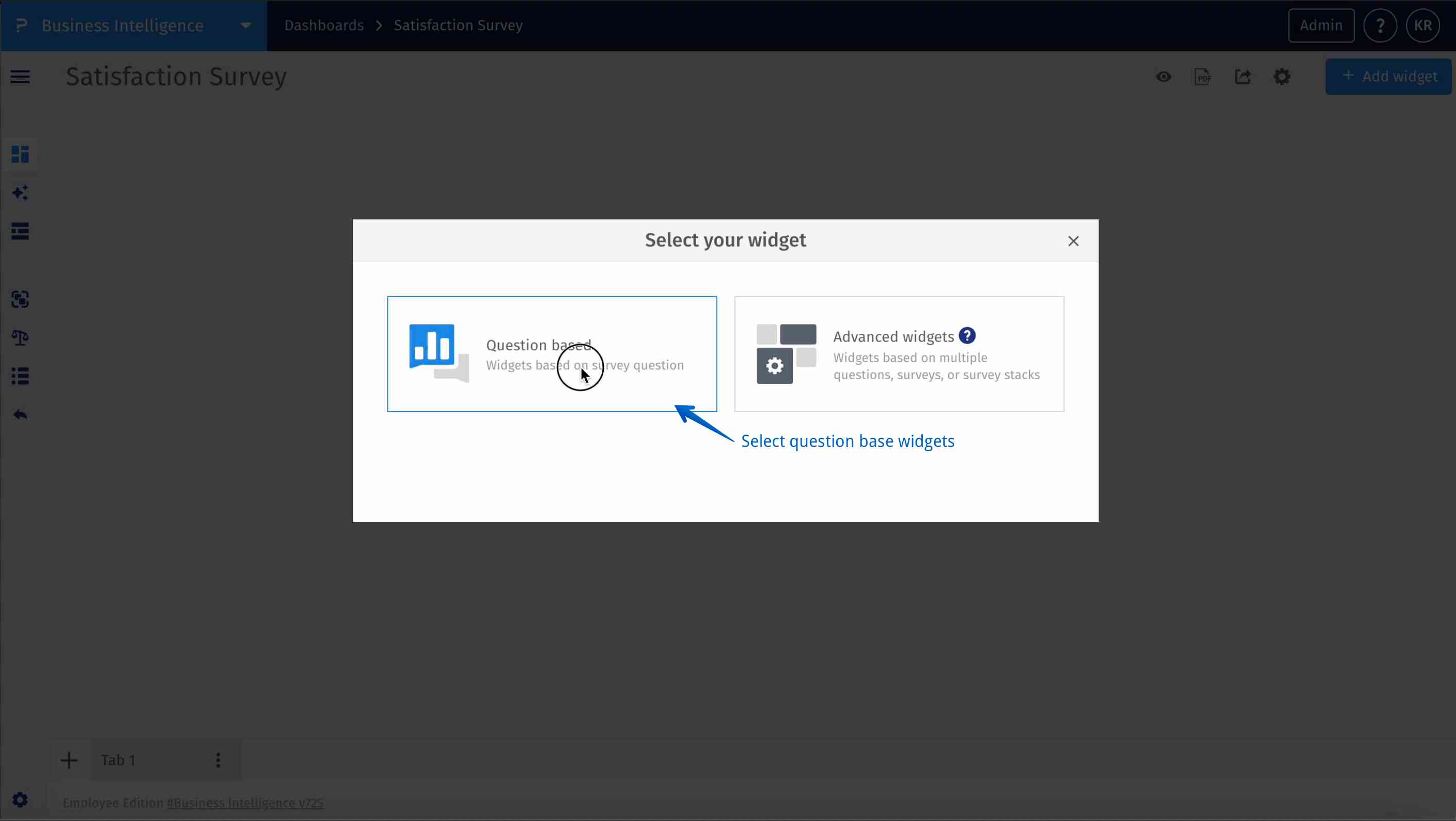1456x821 pixels.
Task: Open Tab 1 three-dot options menu
Action: (x=218, y=760)
